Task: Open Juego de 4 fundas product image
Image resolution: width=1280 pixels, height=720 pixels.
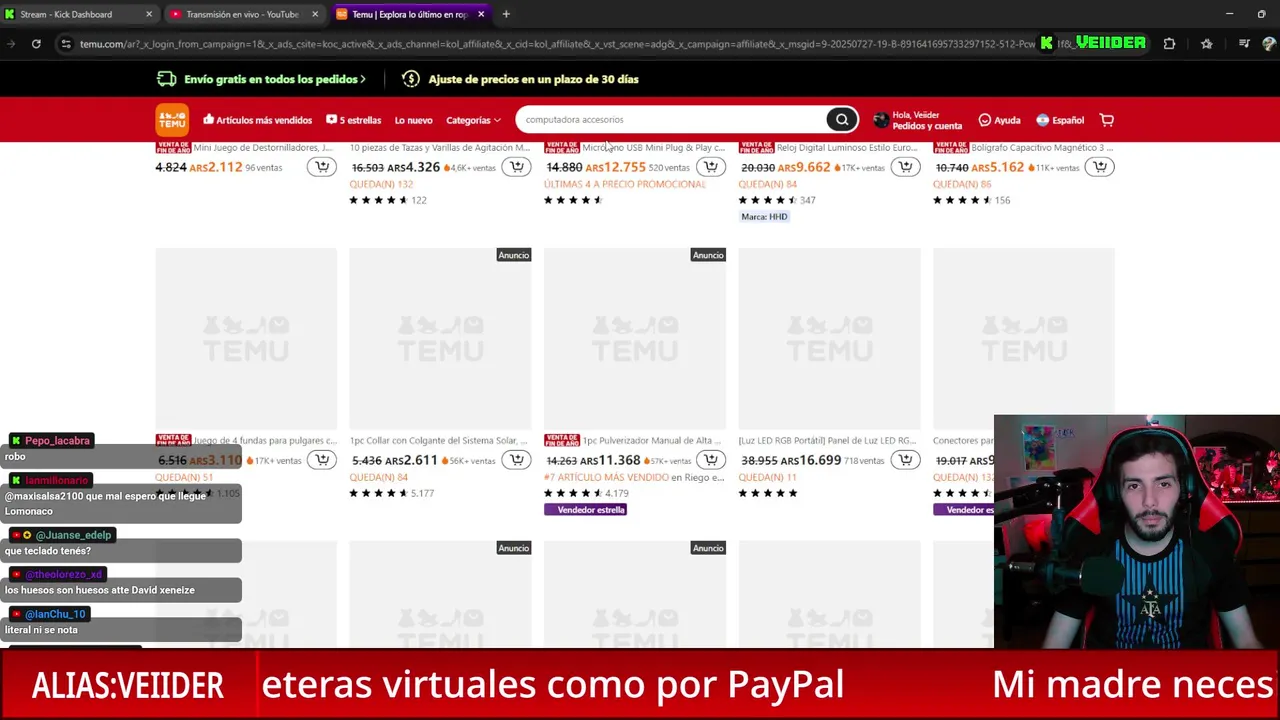Action: tap(246, 339)
